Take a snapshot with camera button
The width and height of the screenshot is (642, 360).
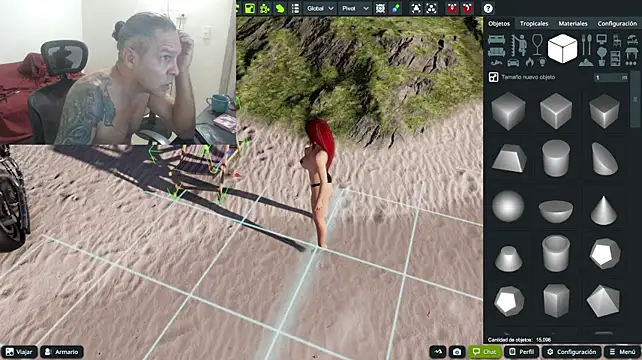[x=457, y=352]
